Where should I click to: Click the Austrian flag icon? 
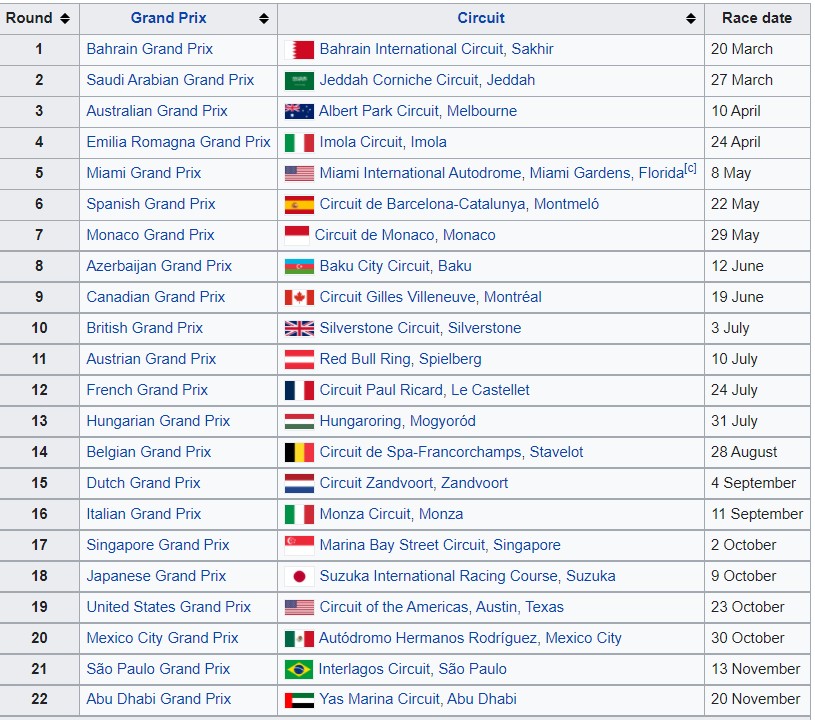[299, 359]
